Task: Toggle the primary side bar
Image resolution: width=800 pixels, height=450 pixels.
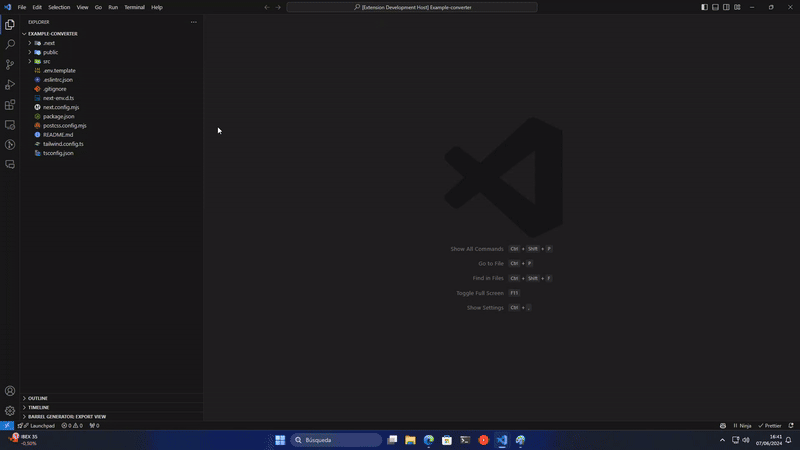Action: [x=704, y=7]
